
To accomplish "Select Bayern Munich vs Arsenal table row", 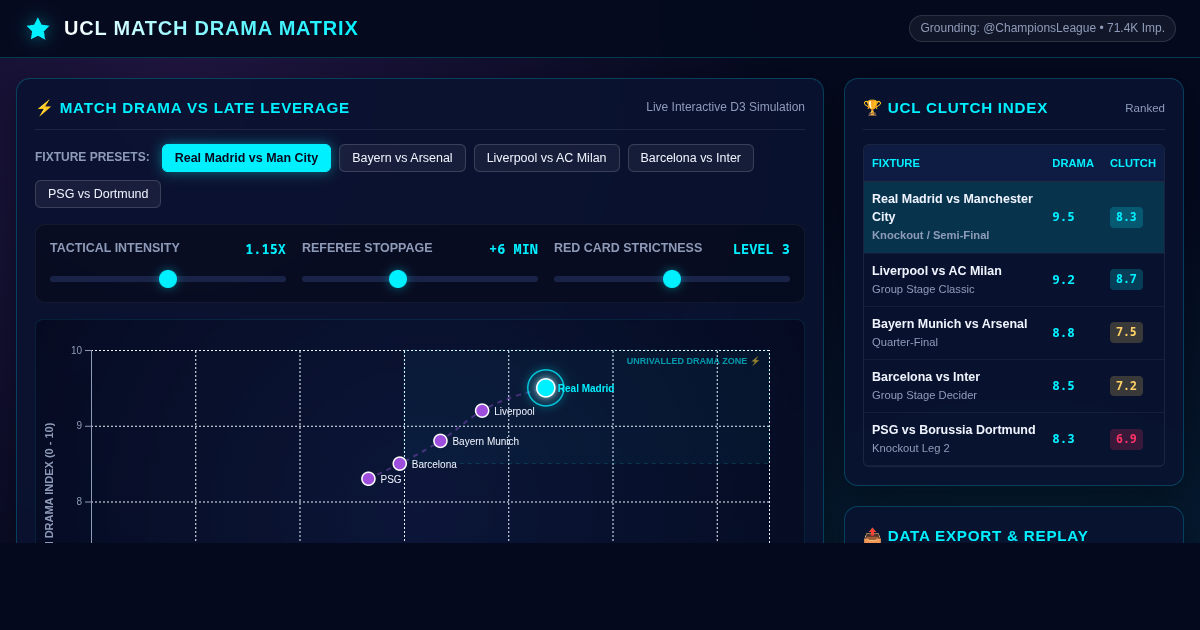I will [1014, 333].
